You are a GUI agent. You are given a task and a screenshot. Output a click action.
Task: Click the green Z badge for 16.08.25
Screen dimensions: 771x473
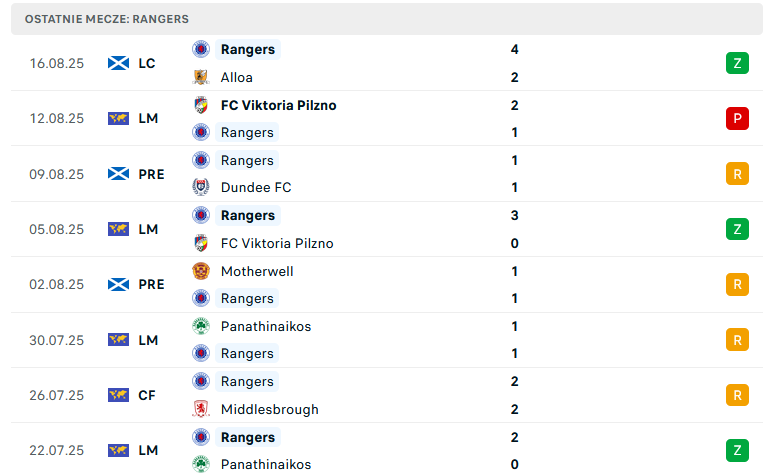[x=737, y=63]
